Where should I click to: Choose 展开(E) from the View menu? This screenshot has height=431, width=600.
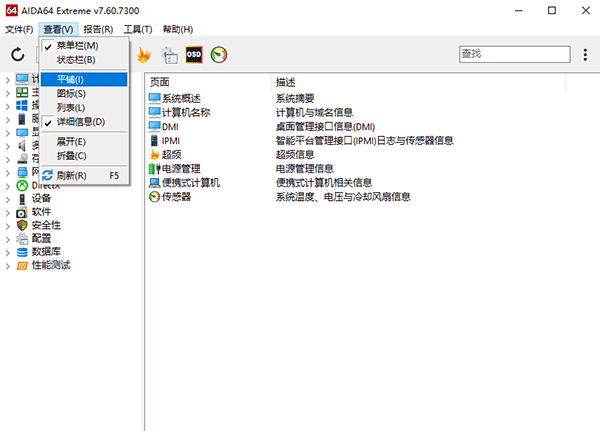click(84, 142)
